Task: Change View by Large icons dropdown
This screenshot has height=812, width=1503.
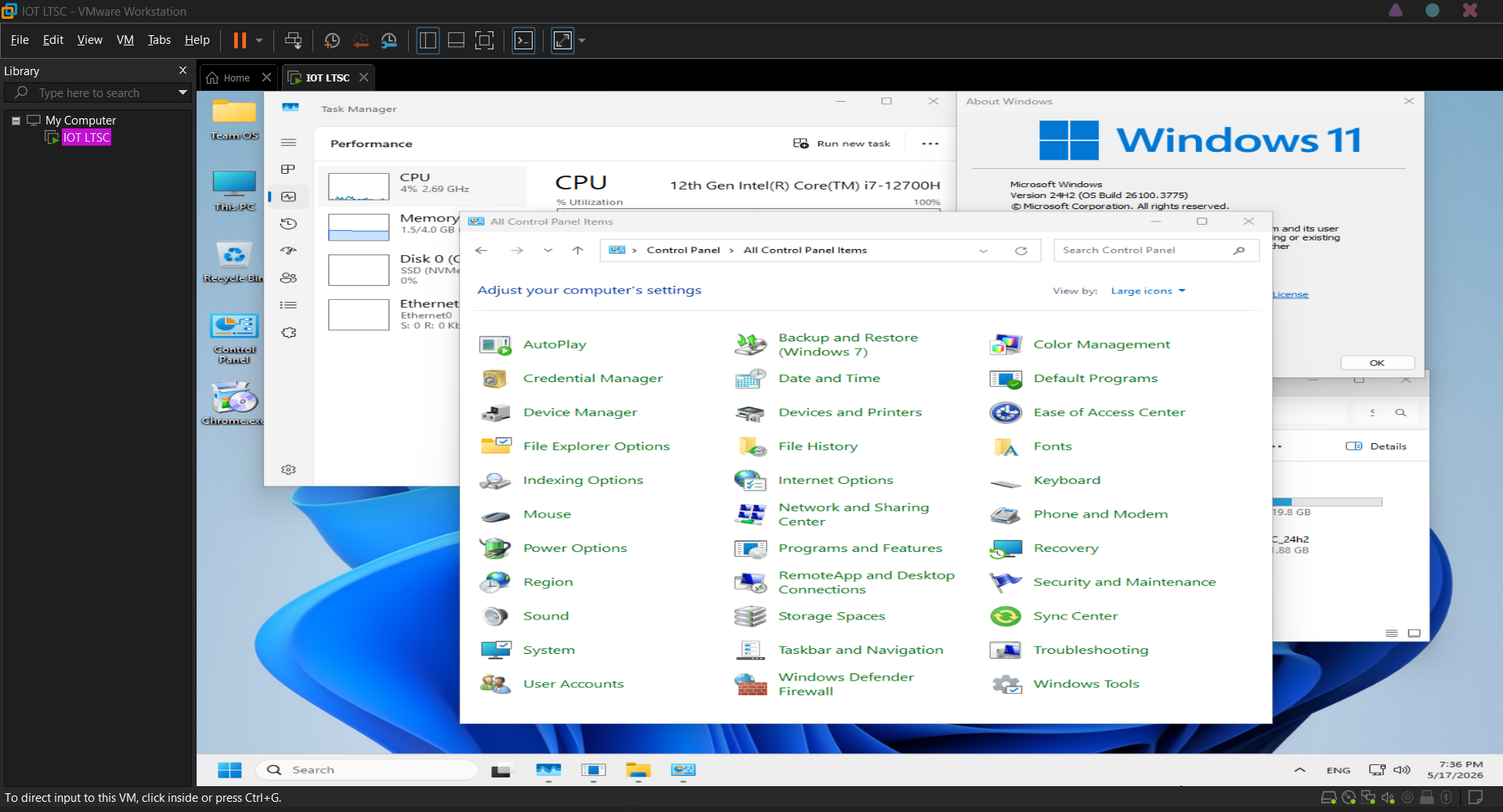Action: pos(1148,291)
